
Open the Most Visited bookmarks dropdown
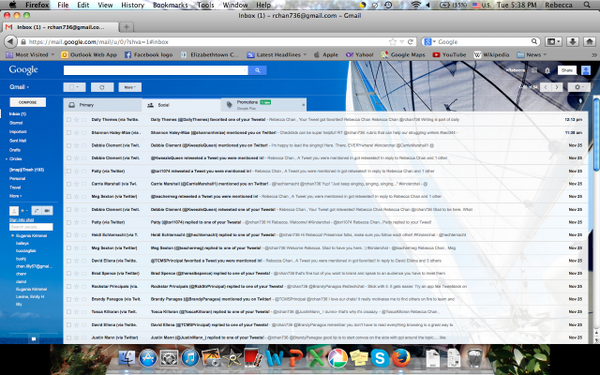pos(30,55)
